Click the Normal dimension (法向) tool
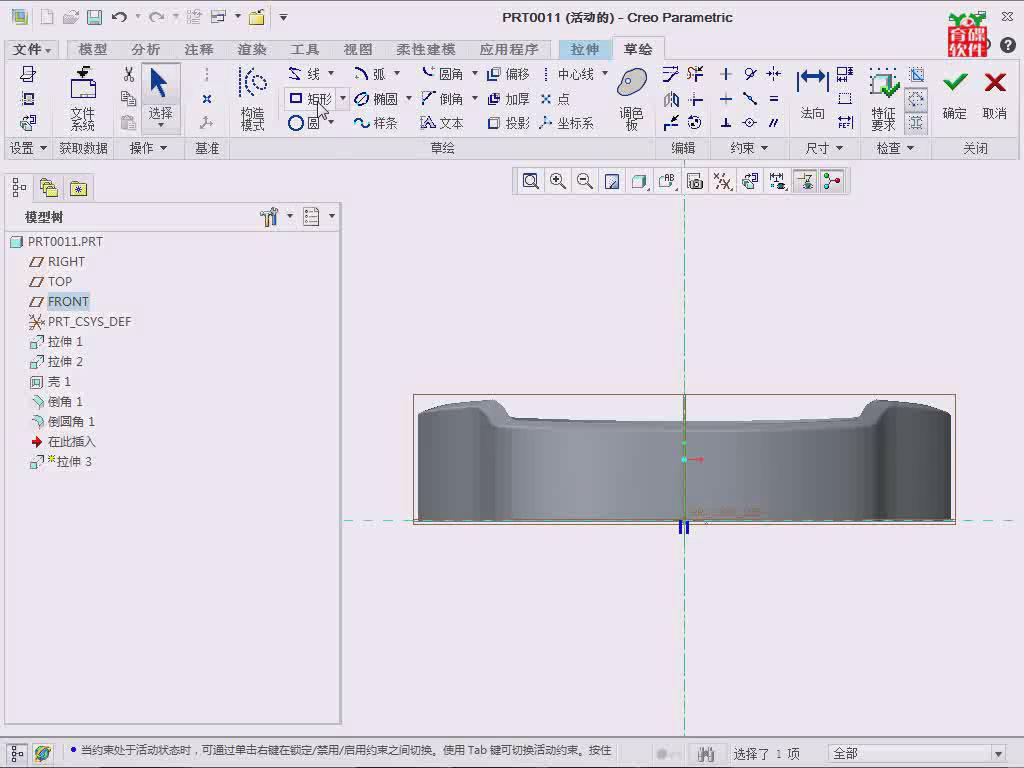The width and height of the screenshot is (1024, 768). [812, 95]
